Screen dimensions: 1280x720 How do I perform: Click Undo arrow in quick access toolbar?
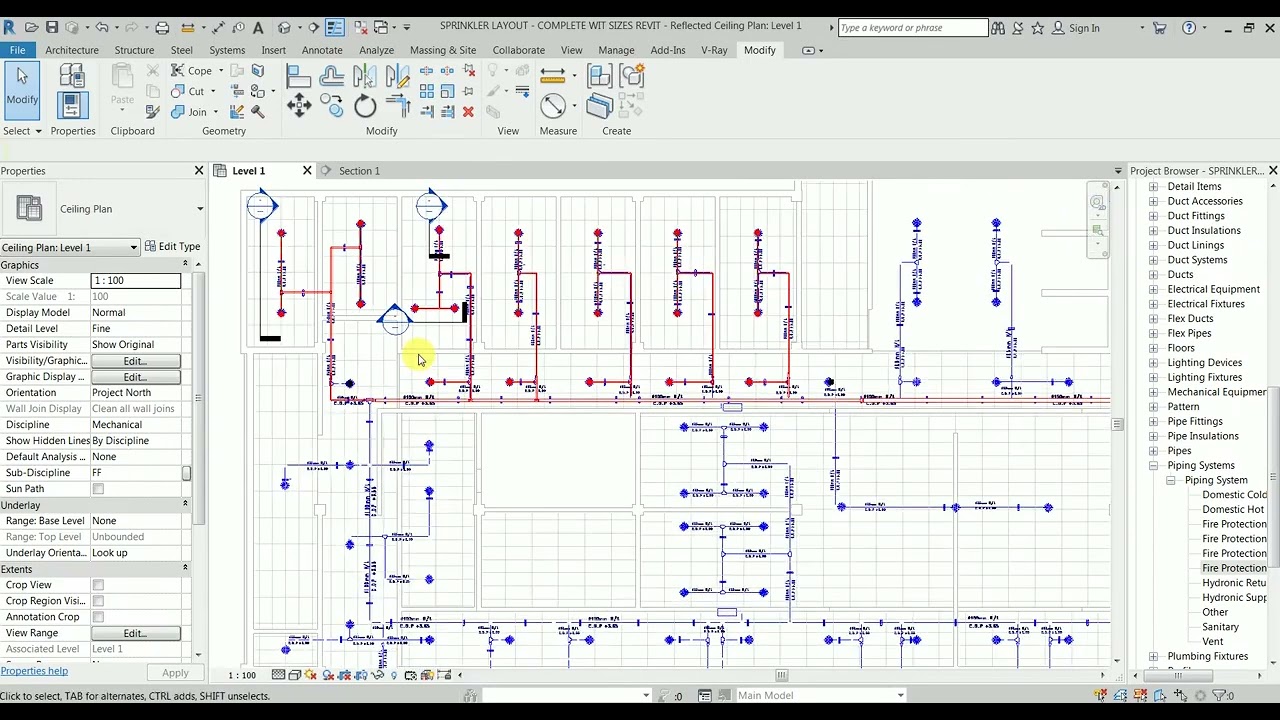tap(101, 27)
